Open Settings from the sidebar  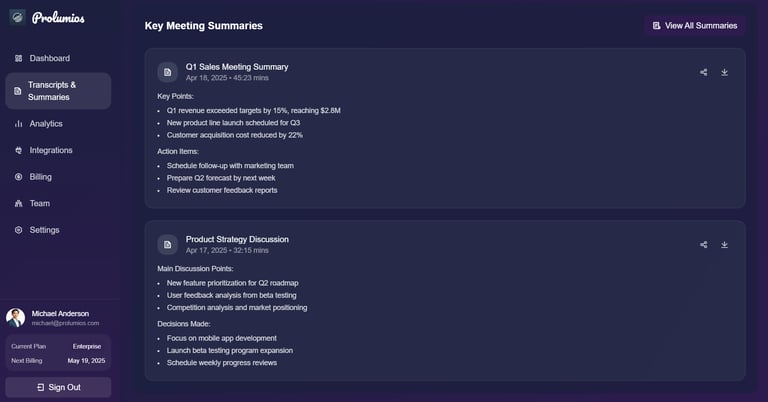tap(44, 230)
